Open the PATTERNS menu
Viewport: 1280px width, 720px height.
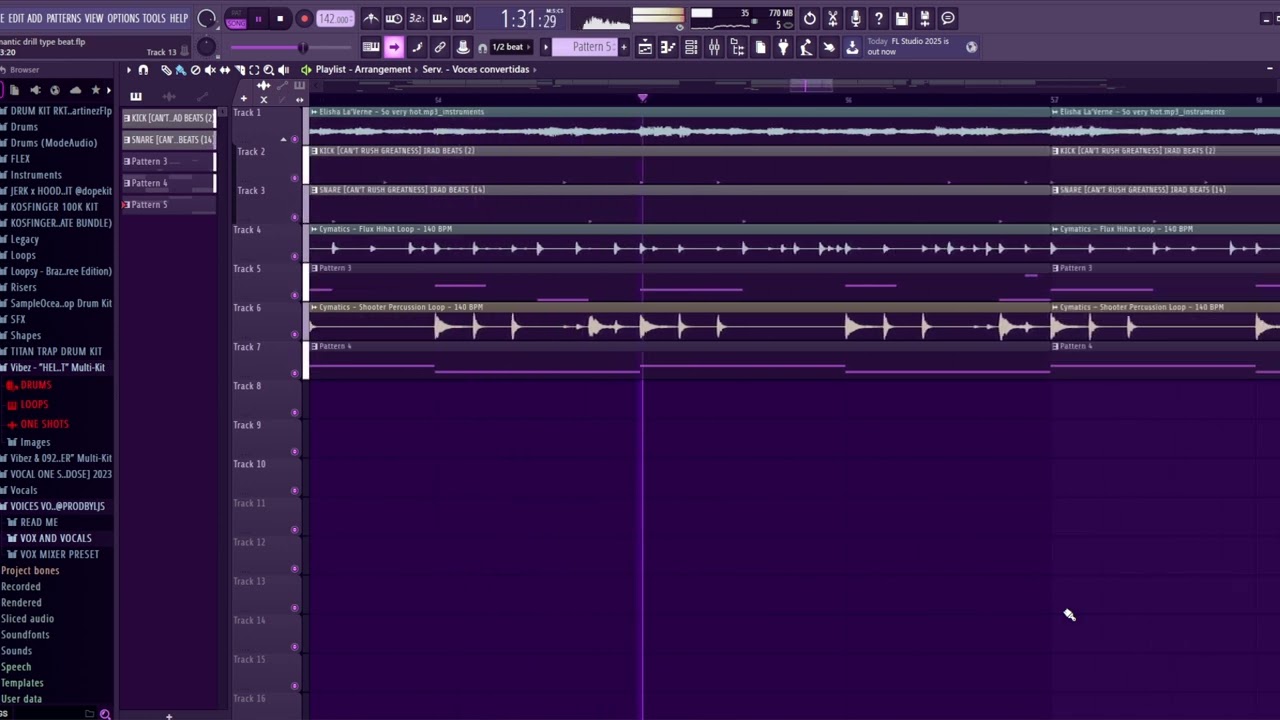tap(64, 18)
